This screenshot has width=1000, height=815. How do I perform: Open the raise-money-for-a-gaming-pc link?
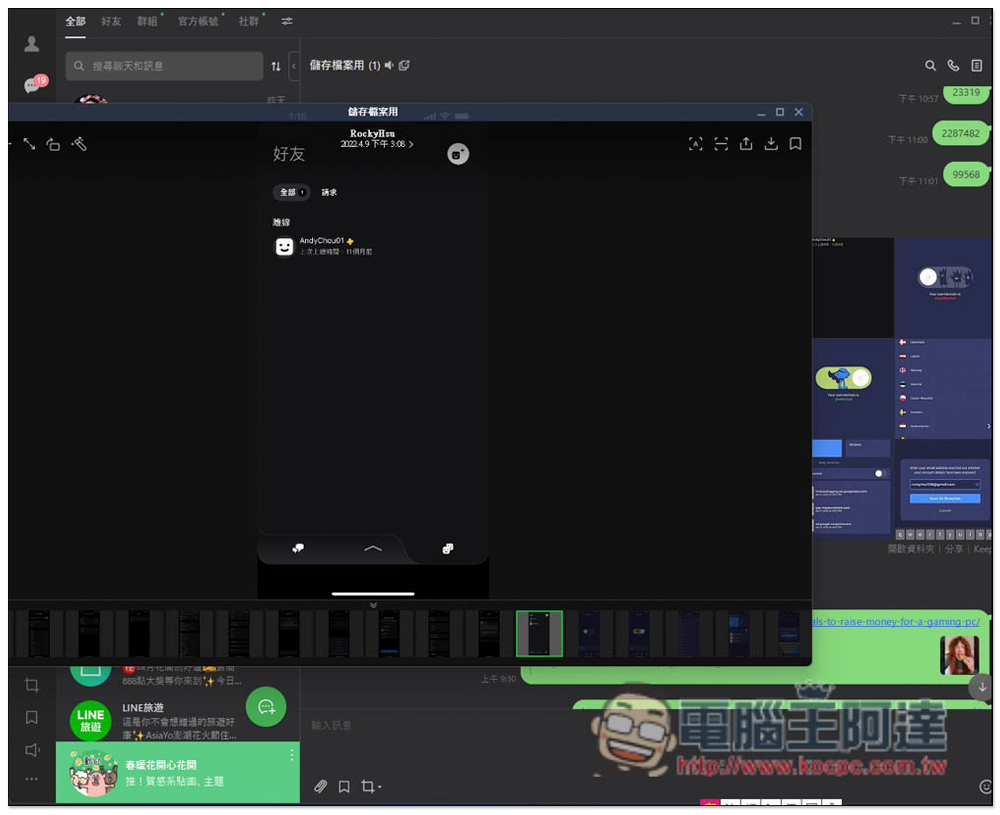click(x=896, y=621)
